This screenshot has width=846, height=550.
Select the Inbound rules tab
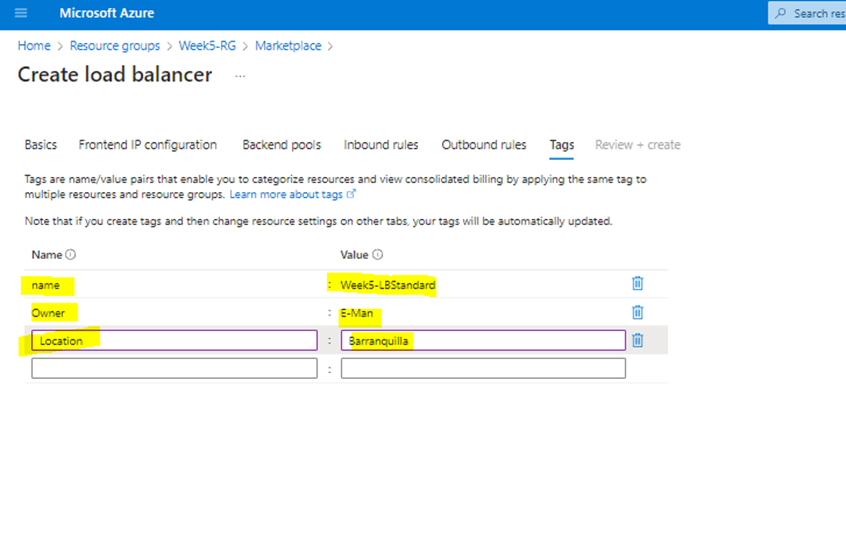(x=381, y=145)
